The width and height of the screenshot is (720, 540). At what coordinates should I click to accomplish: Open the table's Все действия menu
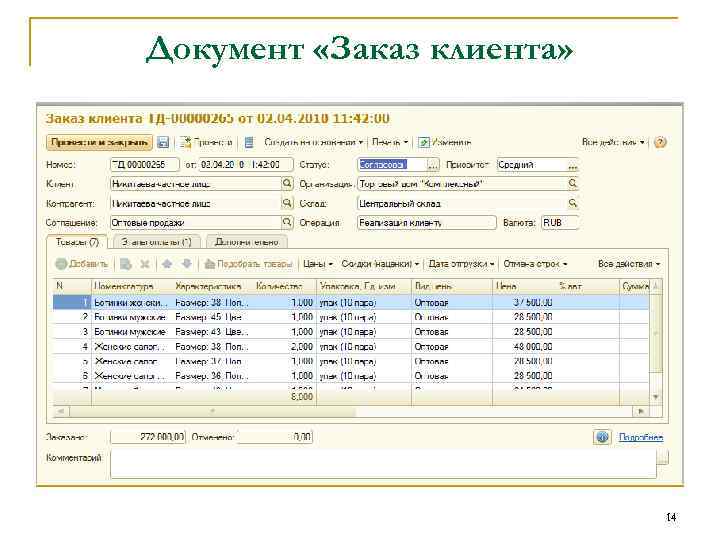pos(629,264)
